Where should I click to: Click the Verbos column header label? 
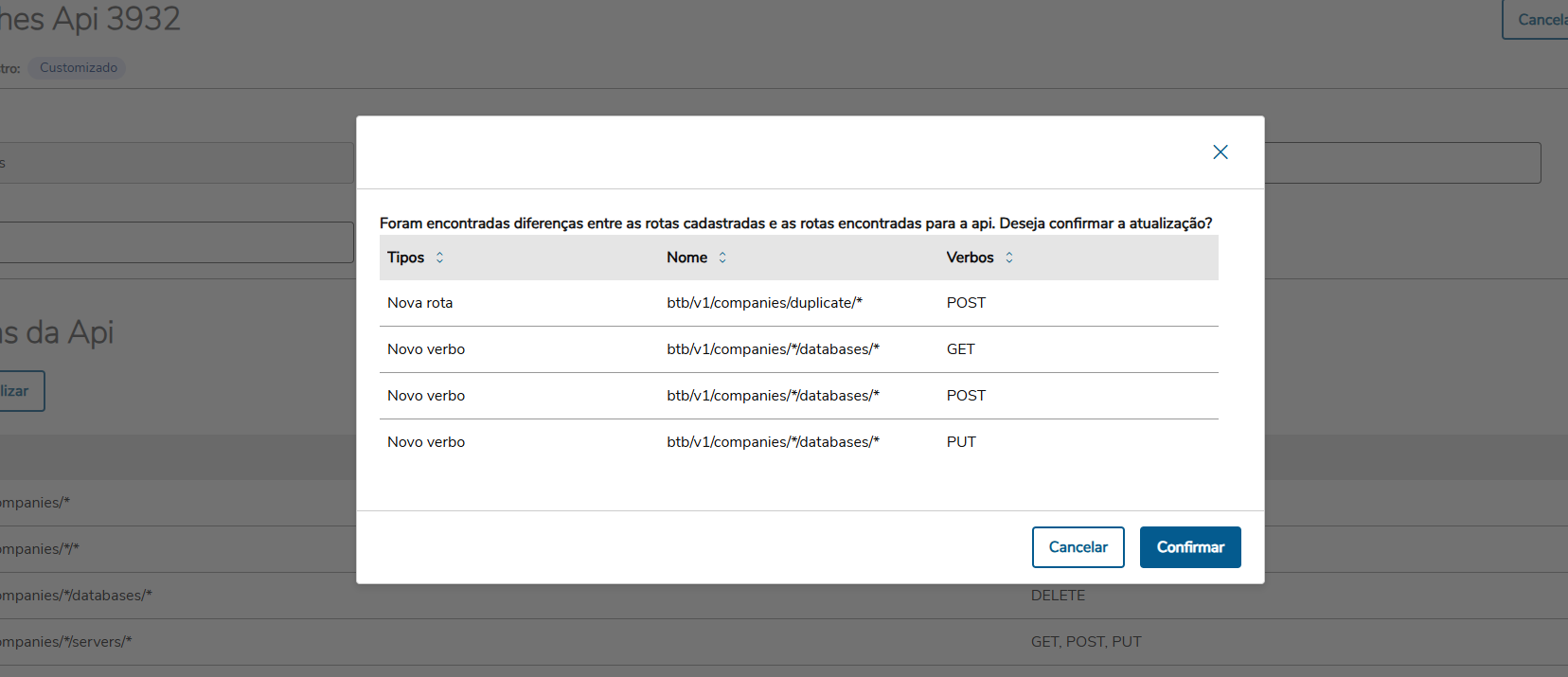pyautogui.click(x=970, y=258)
